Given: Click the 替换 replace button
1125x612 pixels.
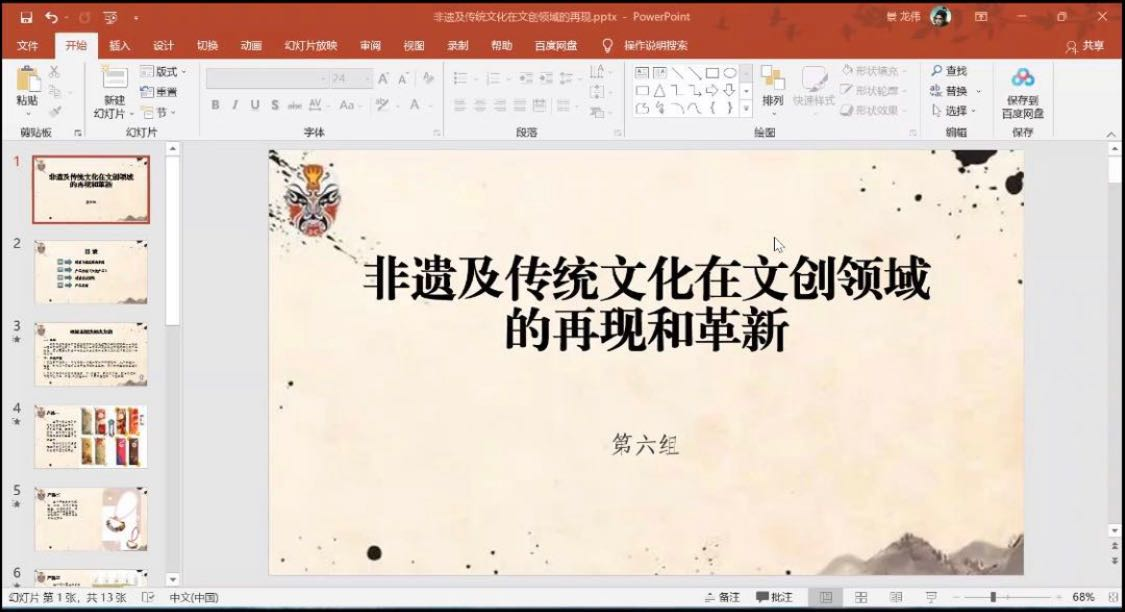Looking at the screenshot, I should click(955, 90).
